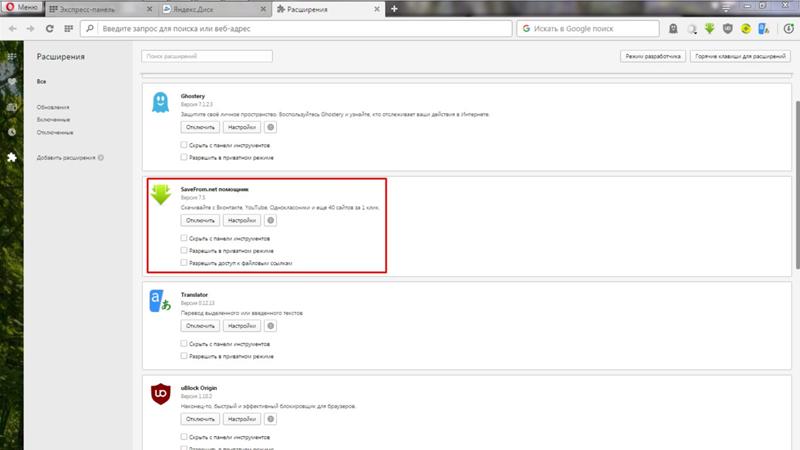Image resolution: width=800 pixels, height=450 pixels.
Task: Check Translator 'Скрыть с панели инструментов'
Action: click(184, 344)
